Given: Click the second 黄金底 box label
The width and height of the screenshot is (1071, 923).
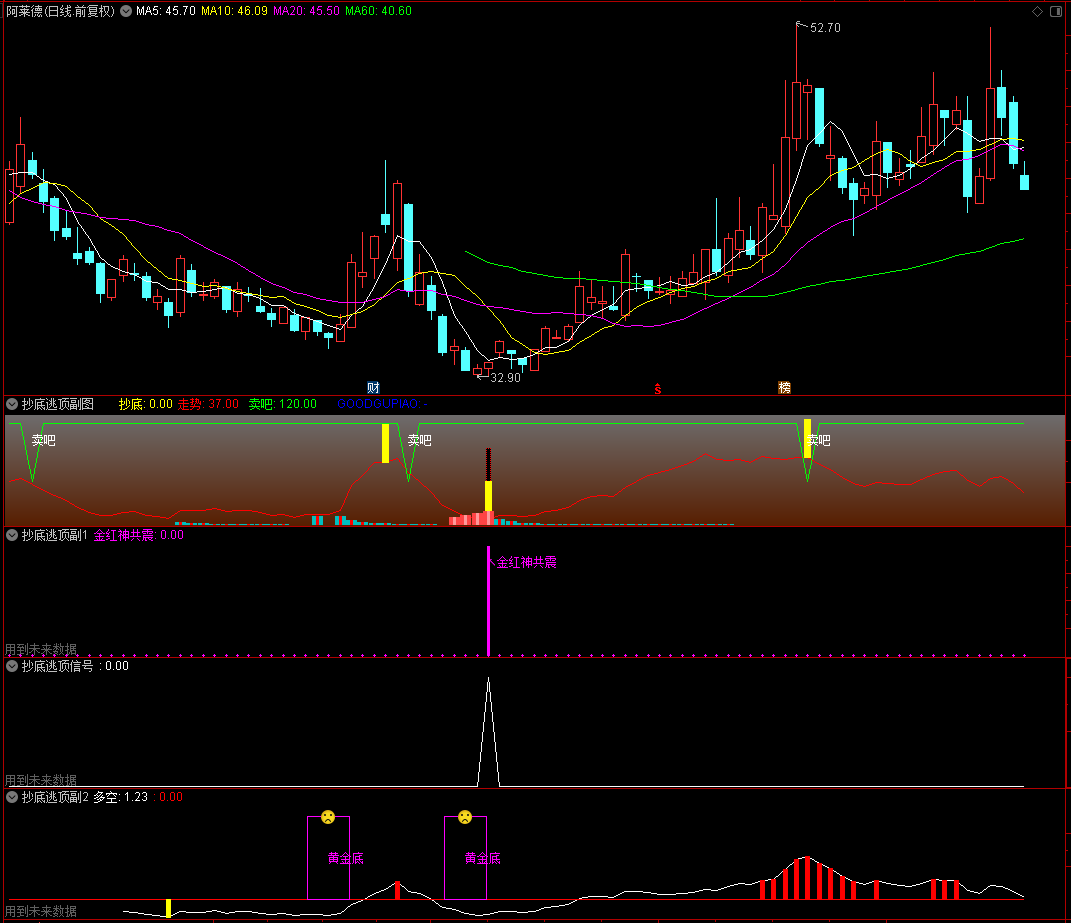Looking at the screenshot, I should [x=483, y=858].
